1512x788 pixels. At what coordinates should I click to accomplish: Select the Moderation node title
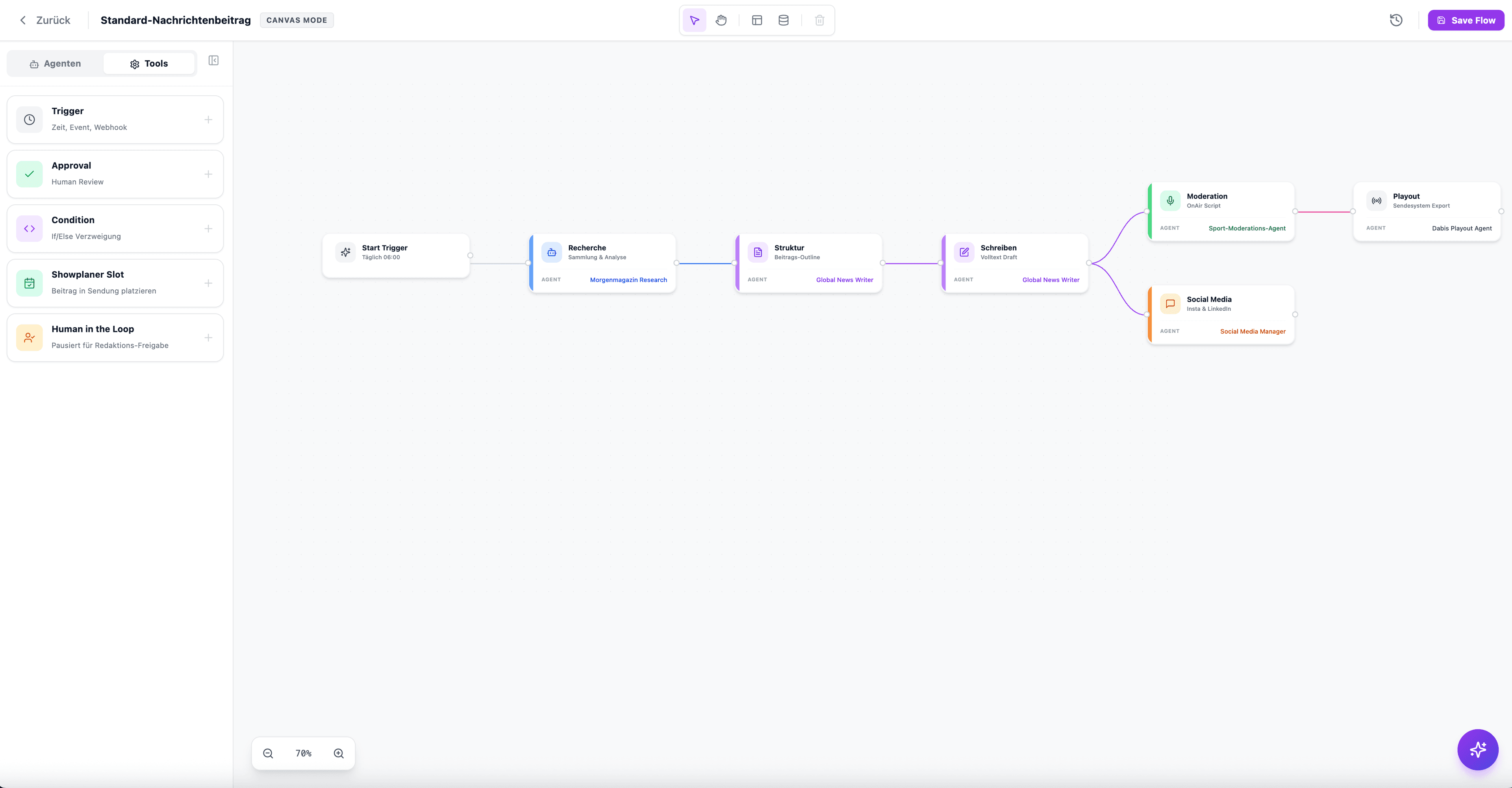coord(1207,196)
